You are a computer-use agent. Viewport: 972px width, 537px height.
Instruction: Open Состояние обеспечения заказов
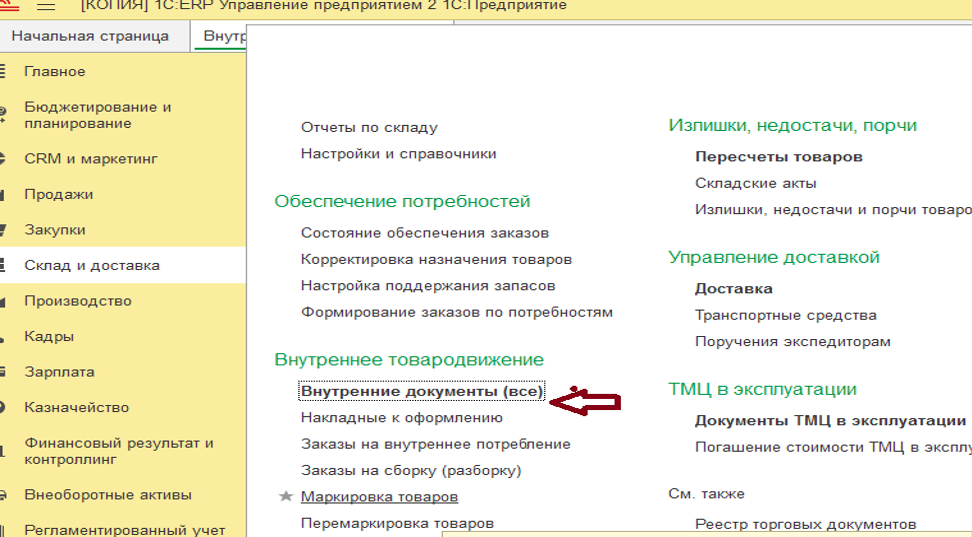pyautogui.click(x=425, y=233)
